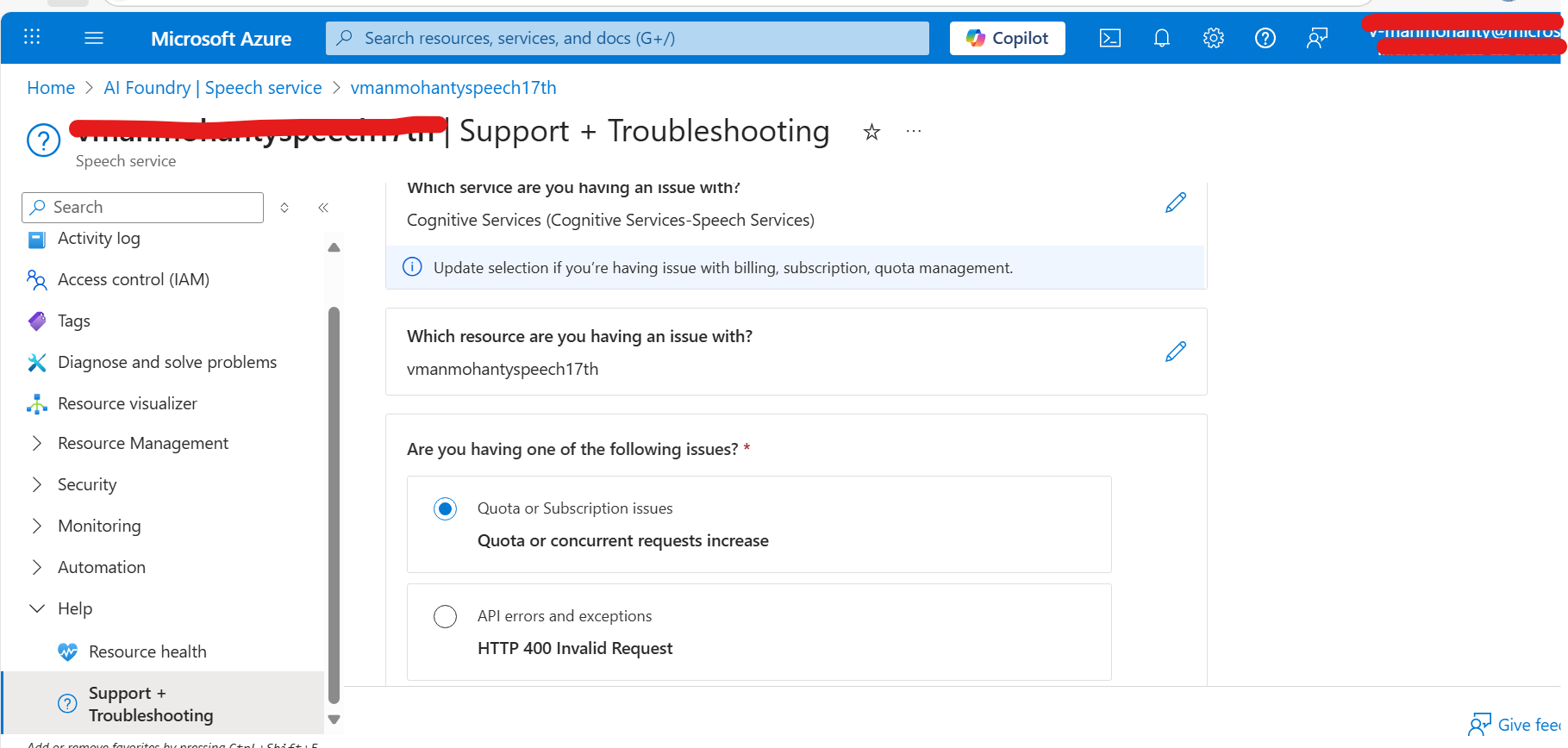Collapse the sidebar with double chevron
The width and height of the screenshot is (1568, 748).
tap(323, 208)
